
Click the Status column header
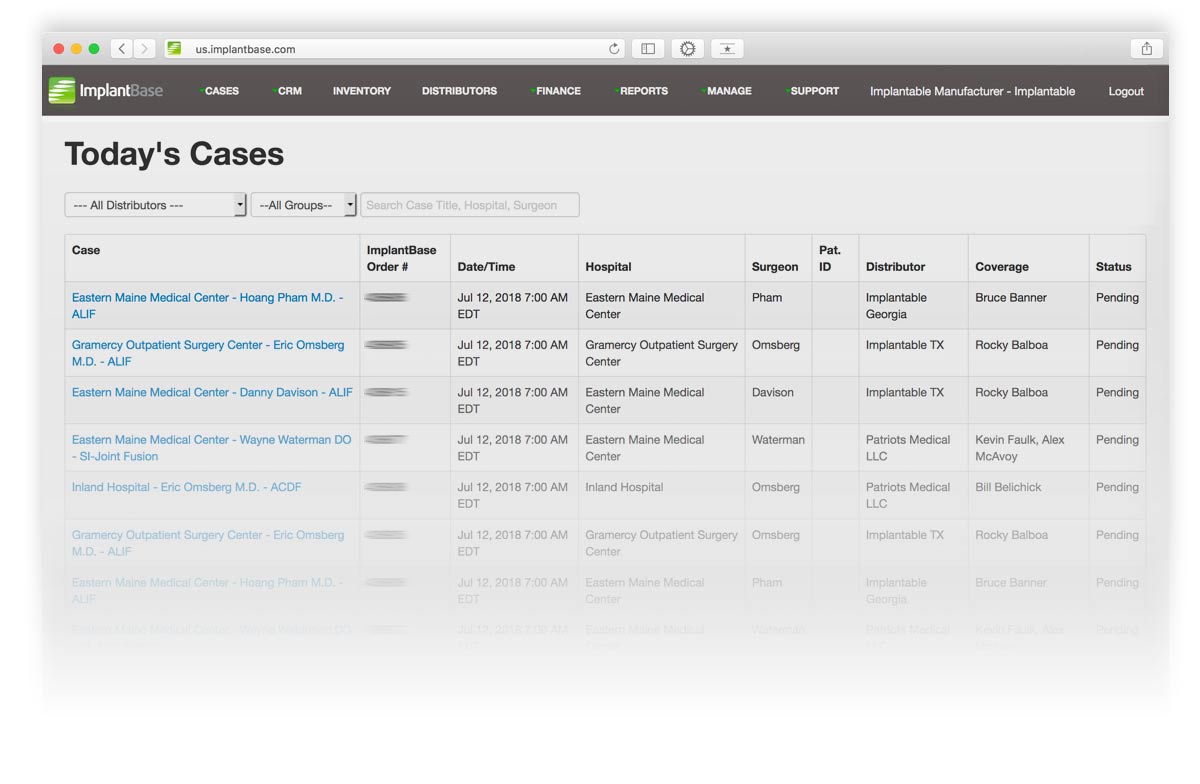1114,267
